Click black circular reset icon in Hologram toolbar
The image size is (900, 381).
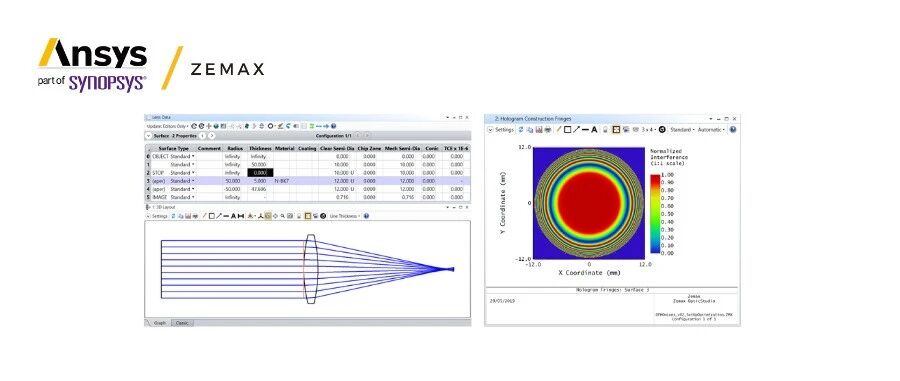(x=662, y=130)
